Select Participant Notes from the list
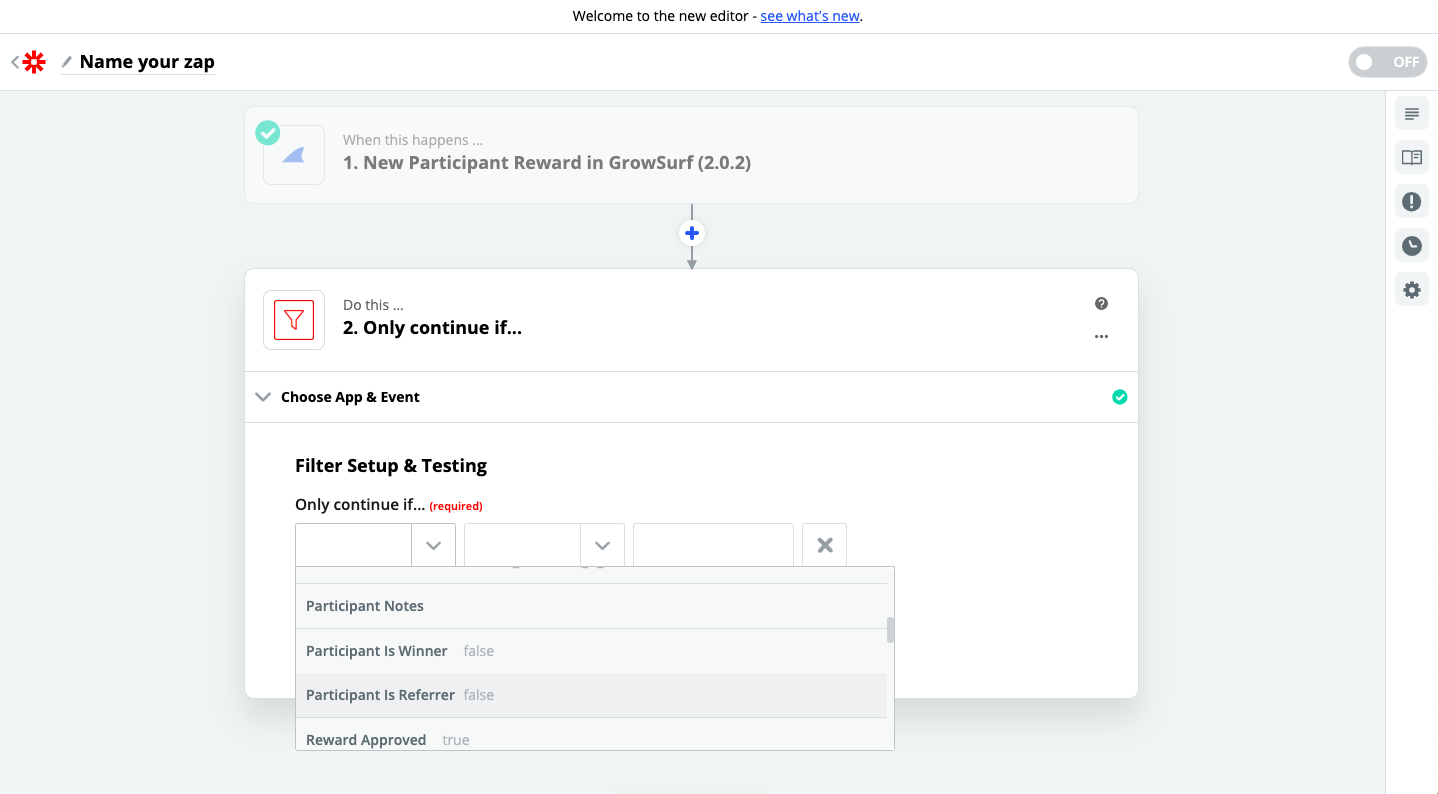 (591, 606)
